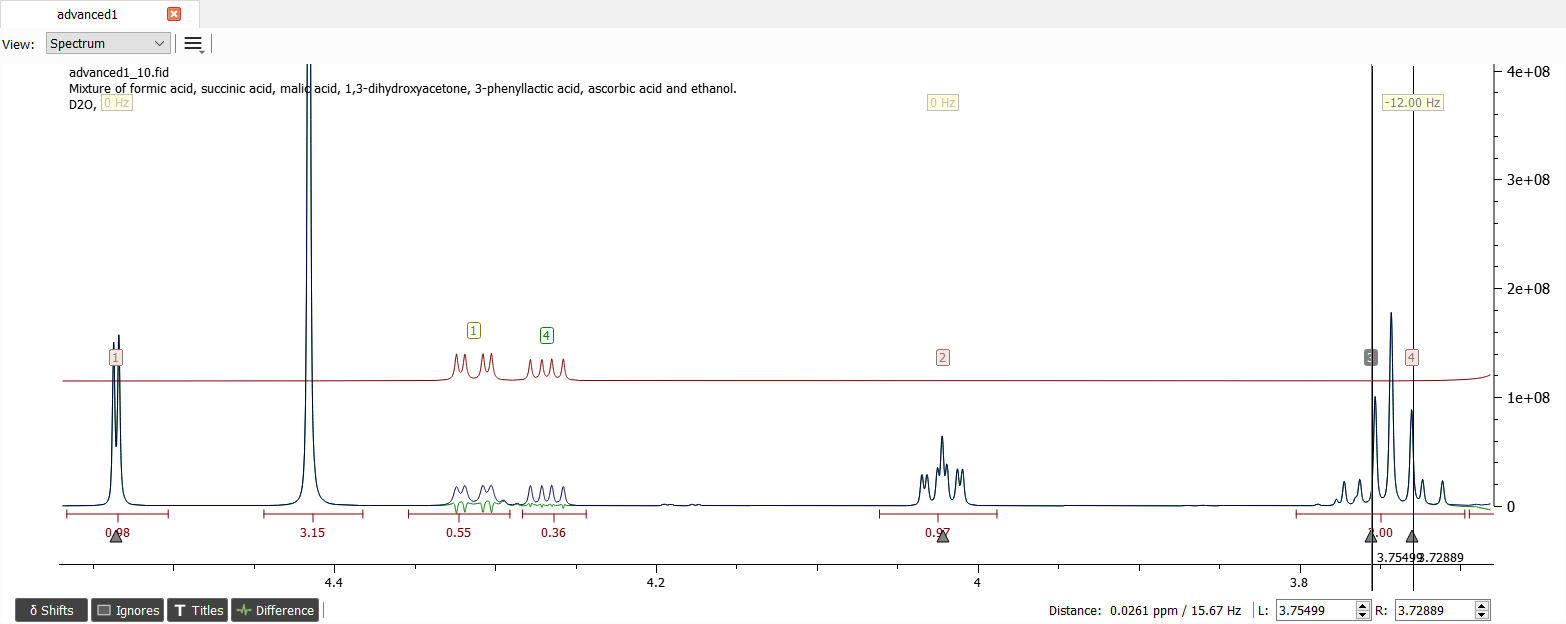
Task: Select the dark gray marker 3 label
Action: 1370,357
